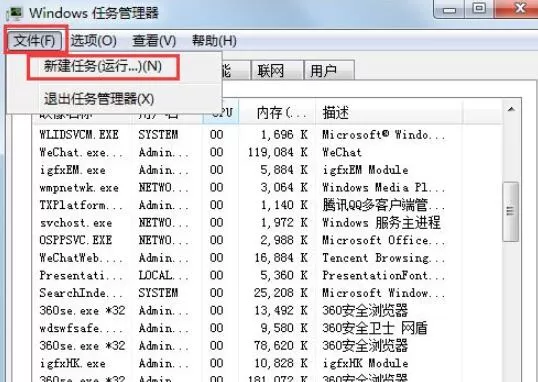This screenshot has height=382, width=538.
Task: Click the 360安全卫士 网盾 description
Action: pos(375,328)
